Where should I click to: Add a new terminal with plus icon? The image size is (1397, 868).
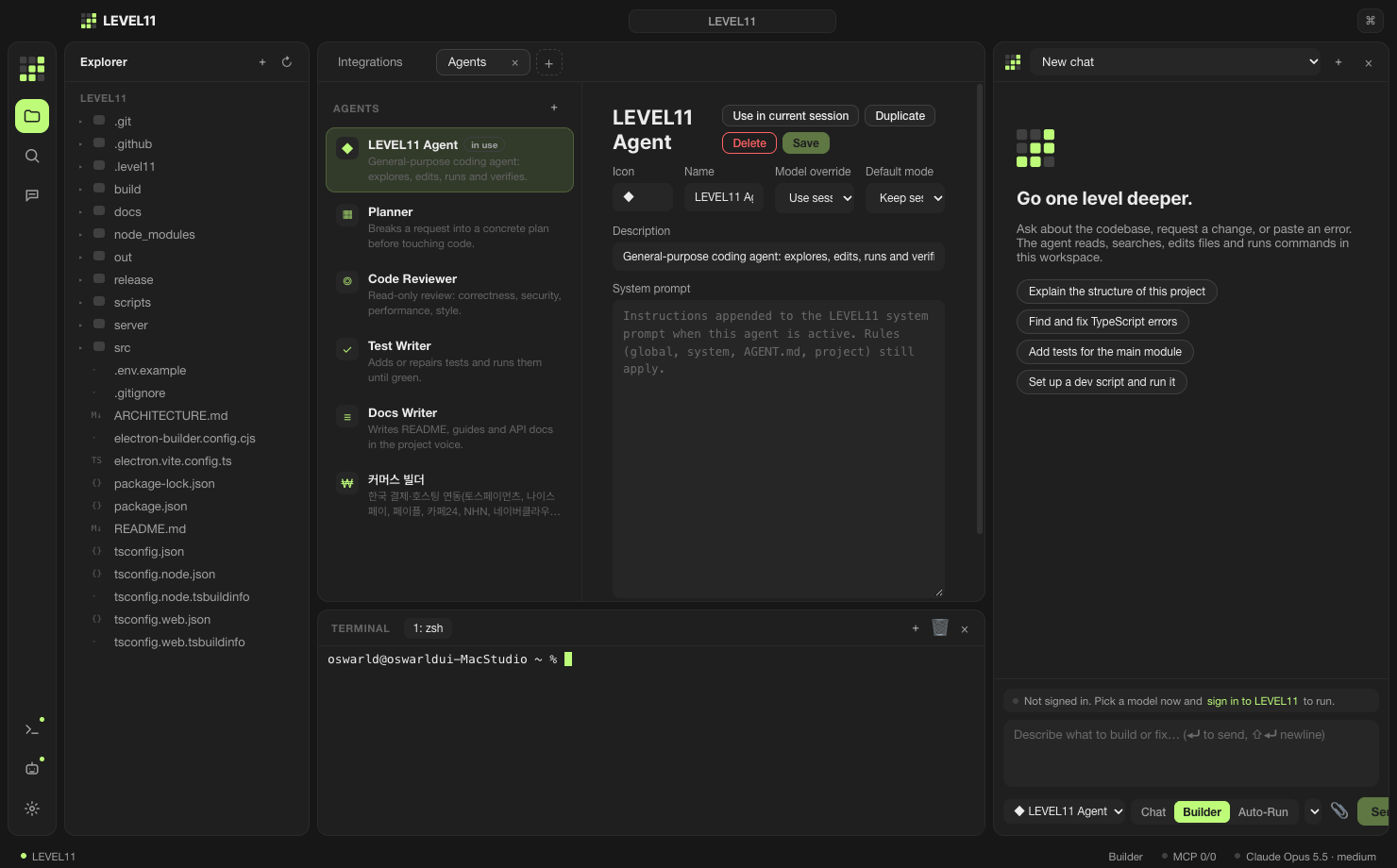[916, 628]
